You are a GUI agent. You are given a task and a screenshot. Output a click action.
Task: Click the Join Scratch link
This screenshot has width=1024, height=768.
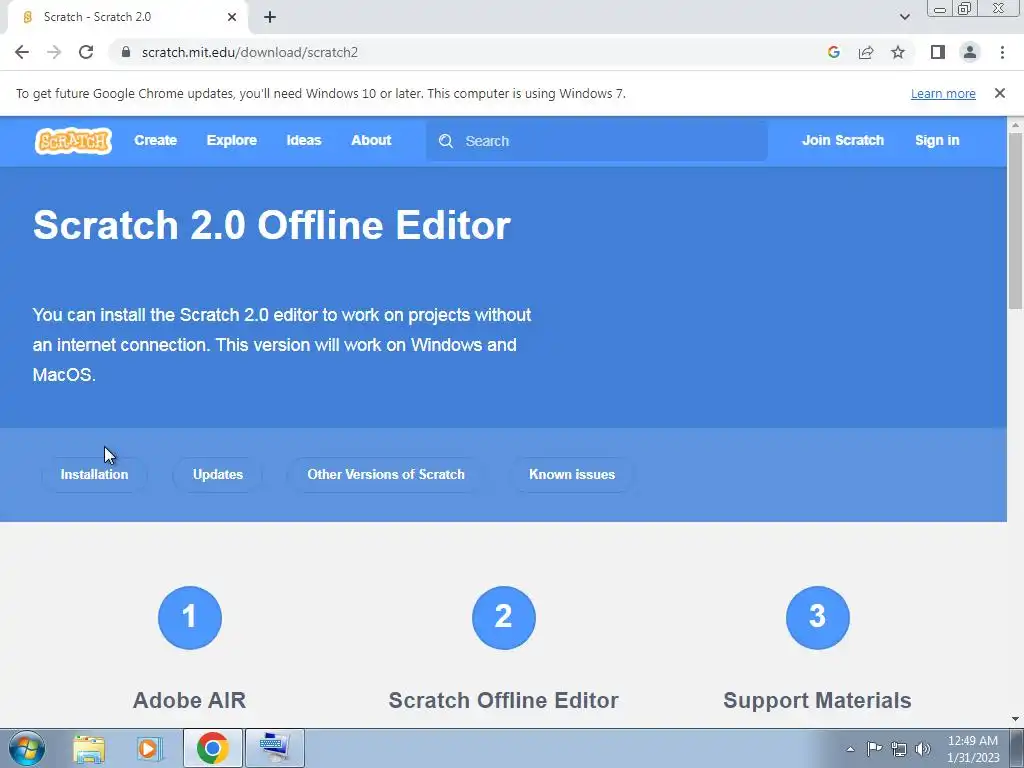coord(843,140)
